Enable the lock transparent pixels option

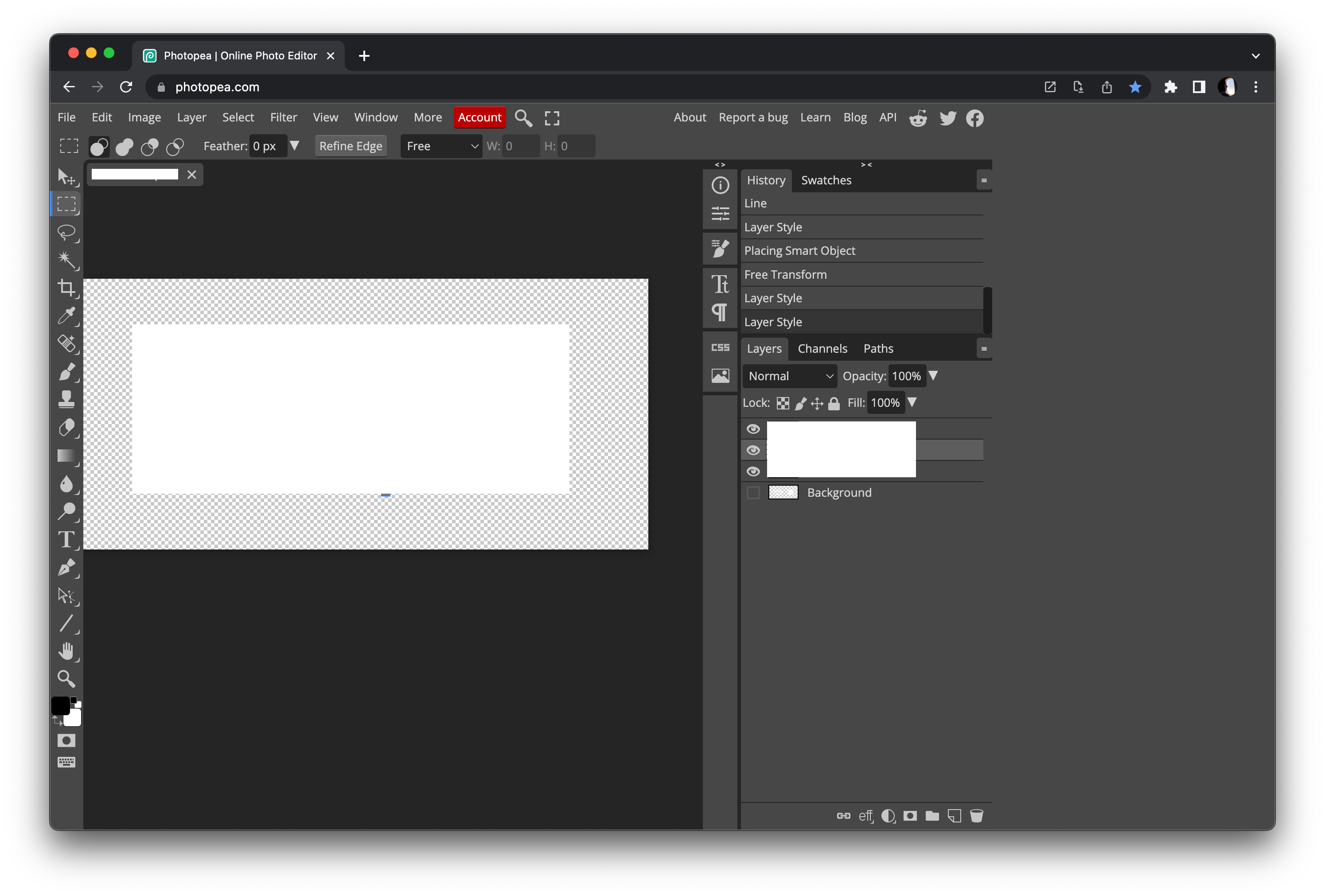pyautogui.click(x=783, y=403)
